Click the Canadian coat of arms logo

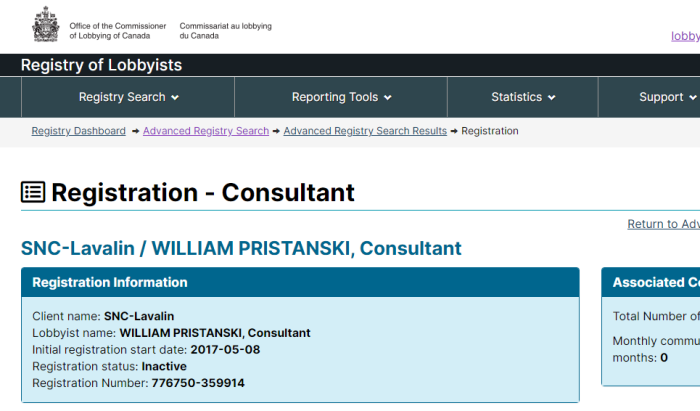46,25
